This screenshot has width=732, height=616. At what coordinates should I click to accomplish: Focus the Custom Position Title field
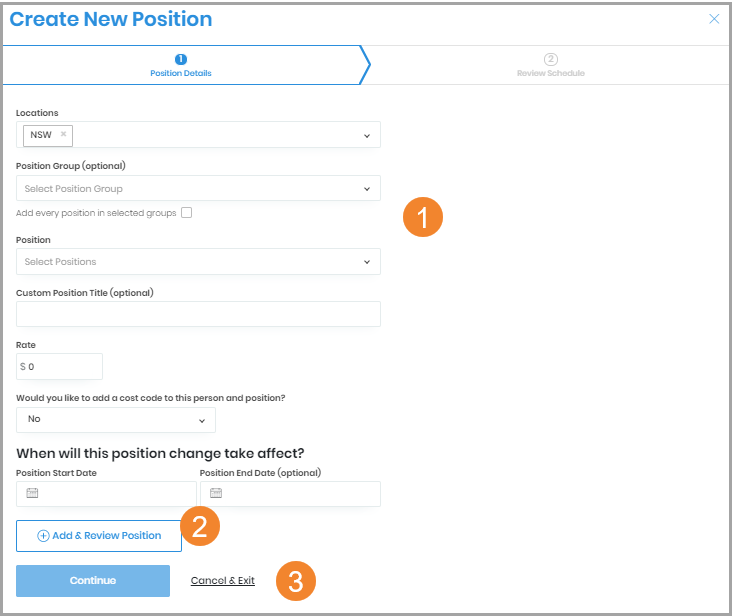198,314
